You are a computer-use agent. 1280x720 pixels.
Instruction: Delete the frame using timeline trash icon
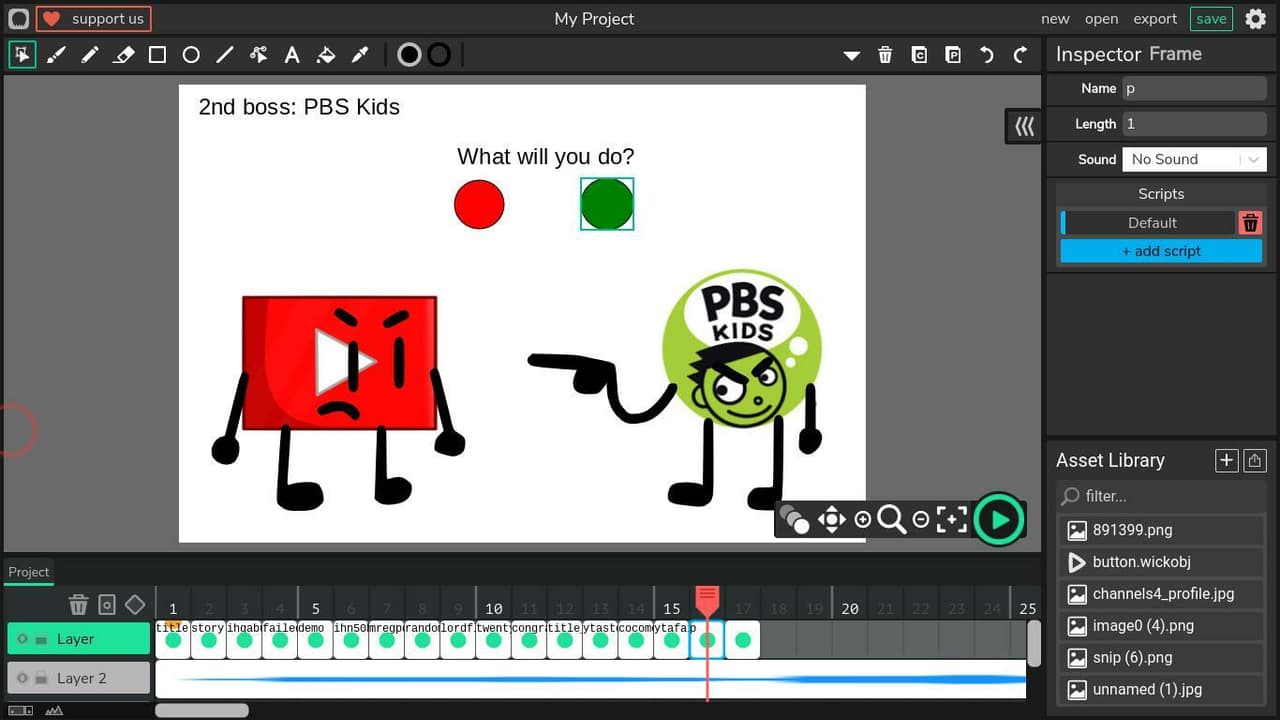(x=78, y=605)
